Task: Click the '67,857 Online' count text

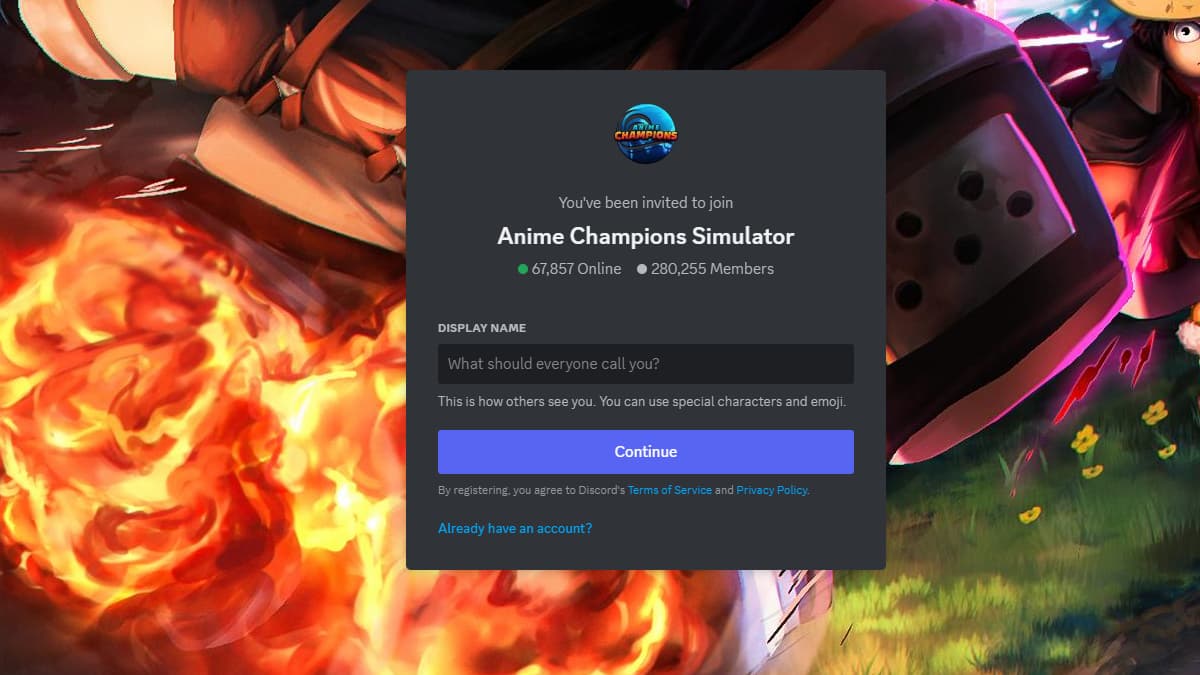Action: (x=576, y=269)
